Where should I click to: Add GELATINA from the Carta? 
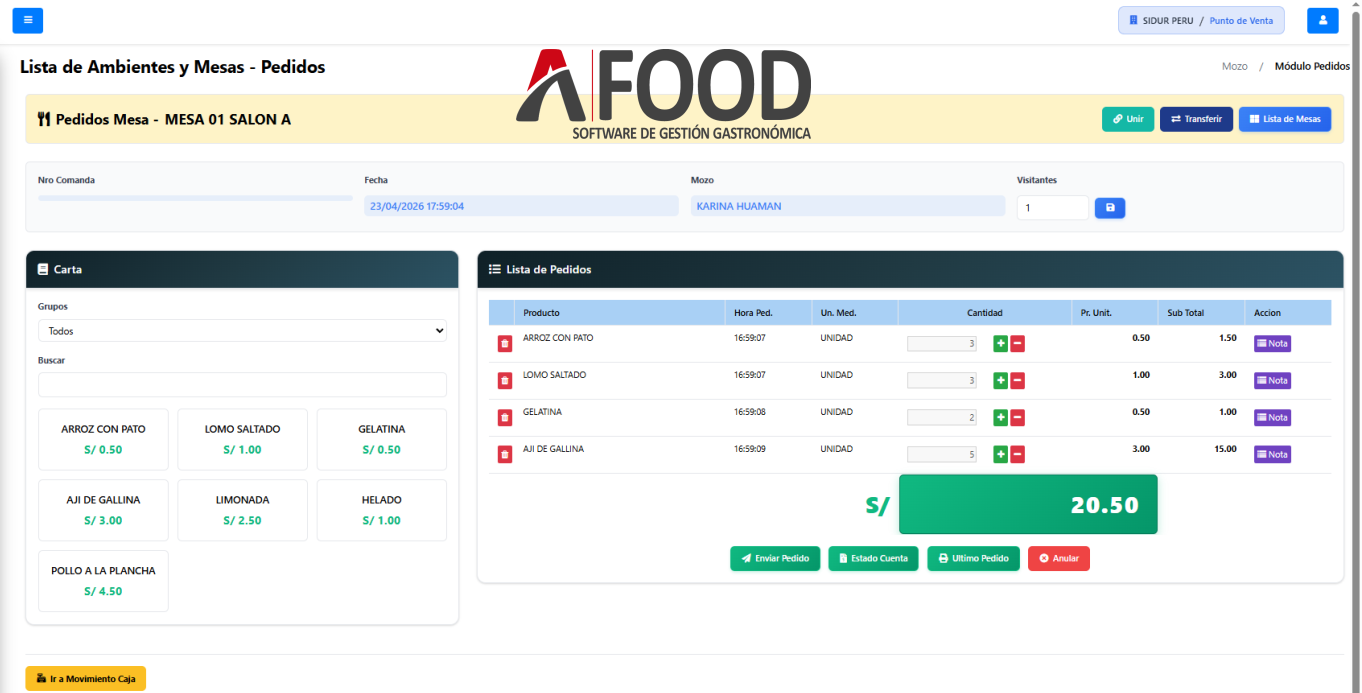coord(381,439)
